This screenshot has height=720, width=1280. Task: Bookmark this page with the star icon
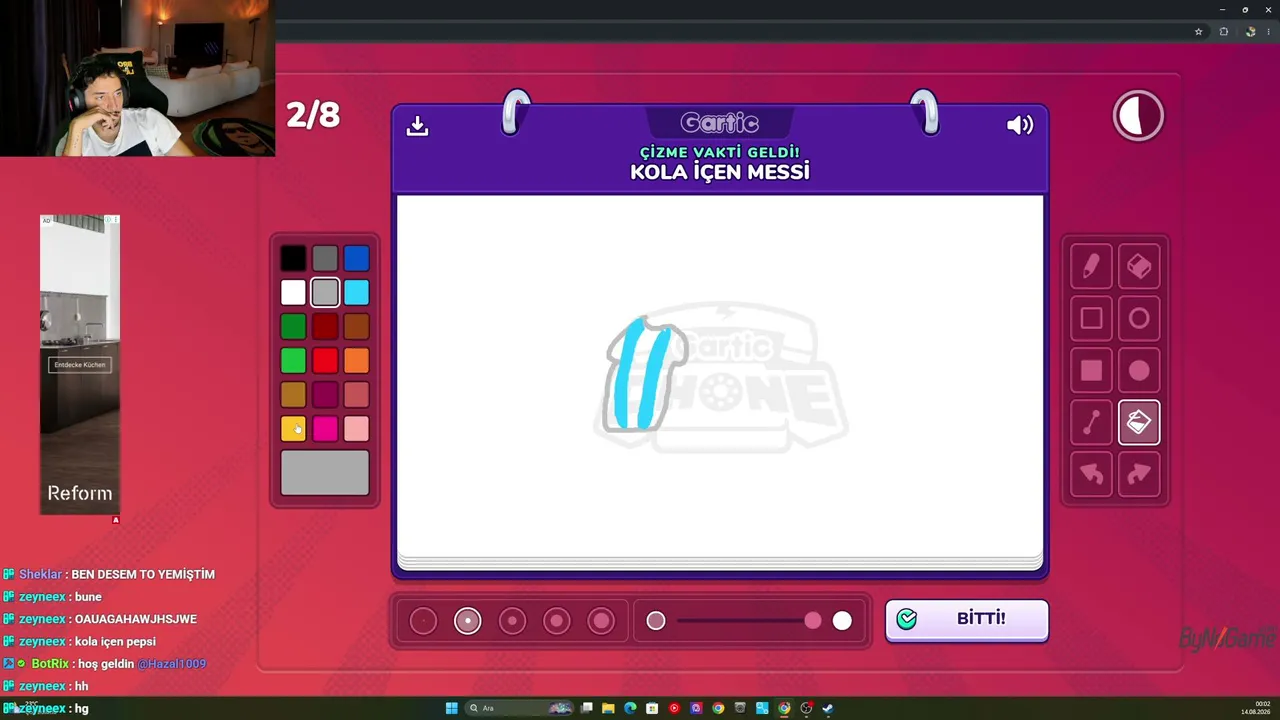pyautogui.click(x=1198, y=31)
